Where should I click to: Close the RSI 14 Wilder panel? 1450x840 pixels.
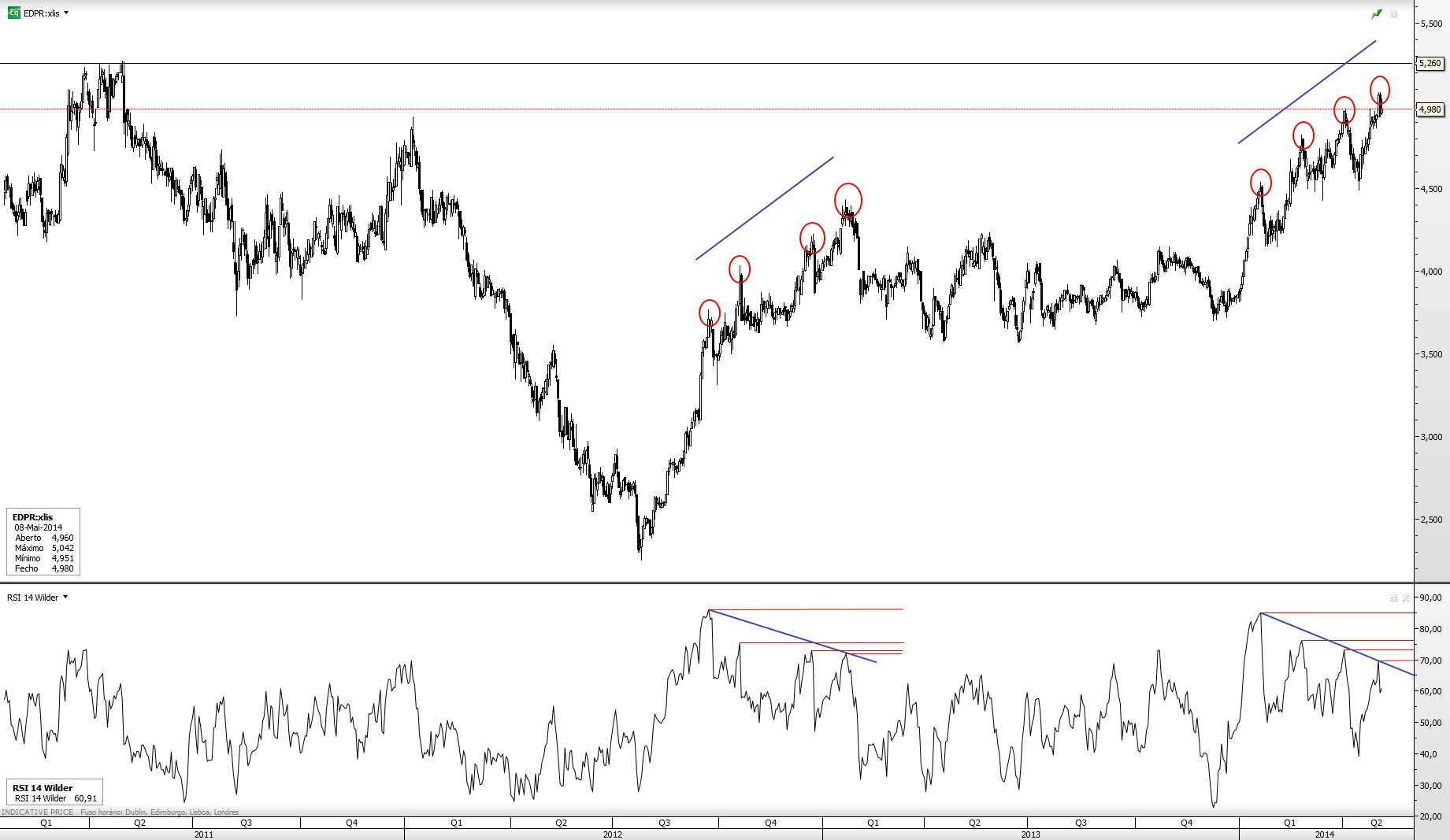1406,598
